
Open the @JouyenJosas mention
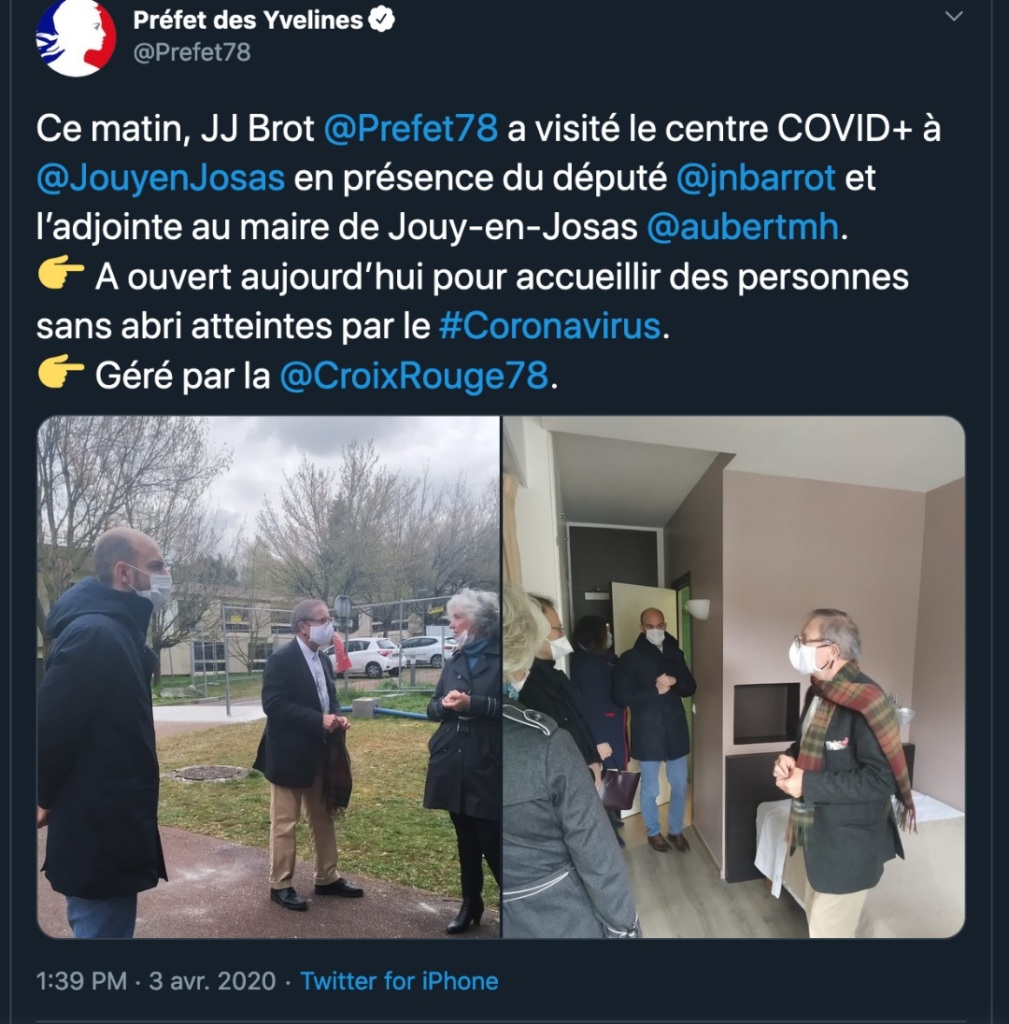tap(161, 178)
